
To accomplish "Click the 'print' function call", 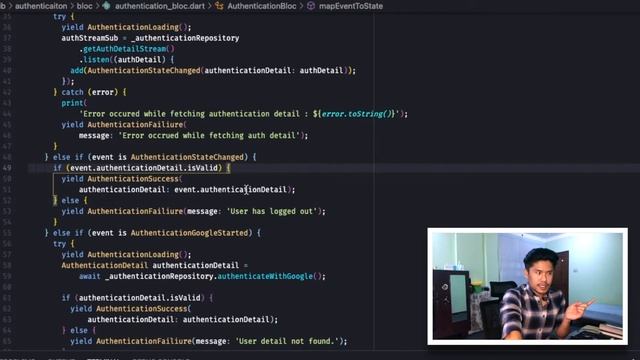I will (x=72, y=103).
